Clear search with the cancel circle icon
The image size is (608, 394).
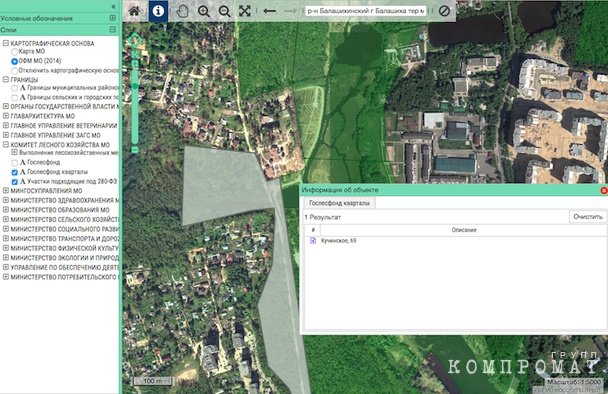click(444, 11)
